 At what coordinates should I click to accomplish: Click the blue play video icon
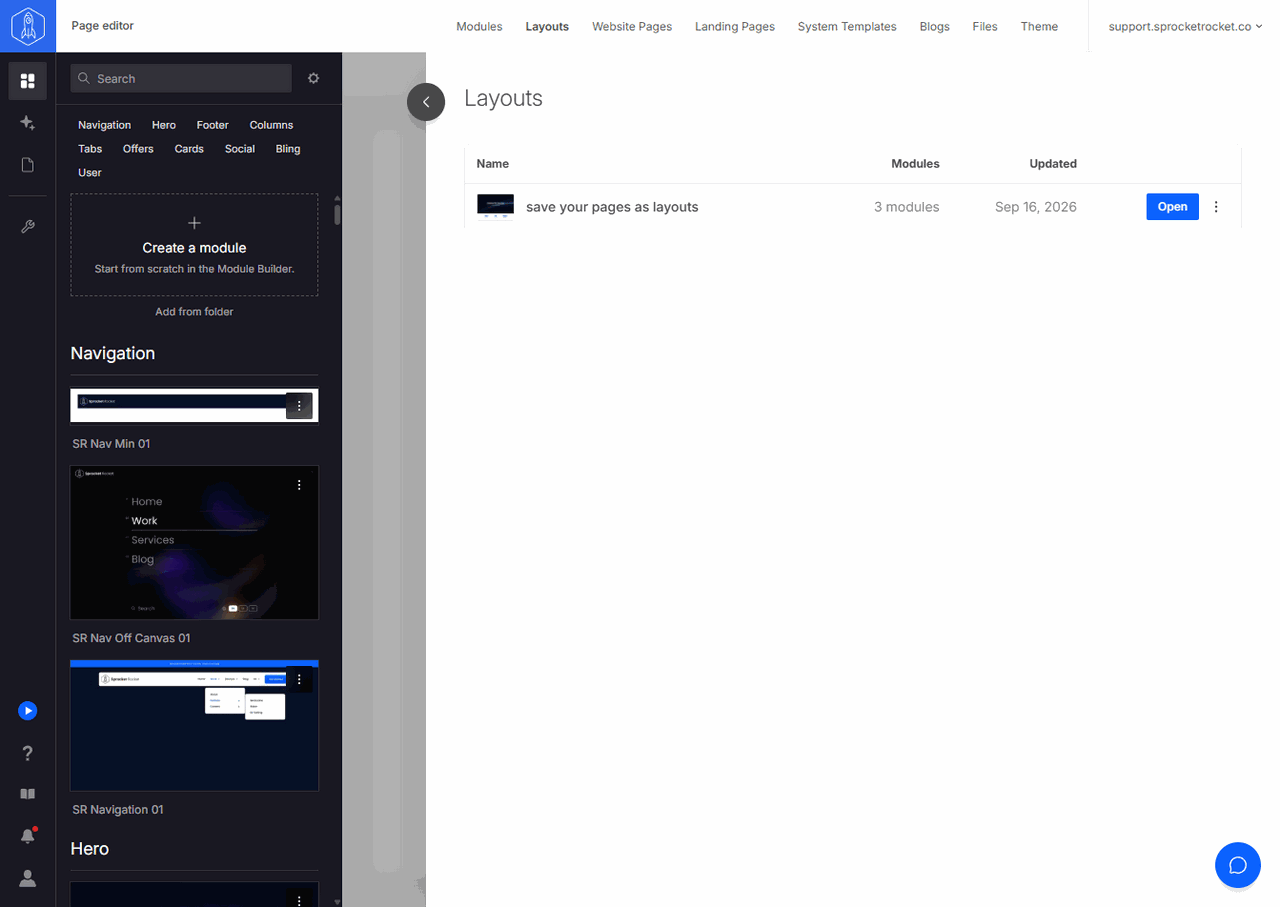click(x=28, y=711)
